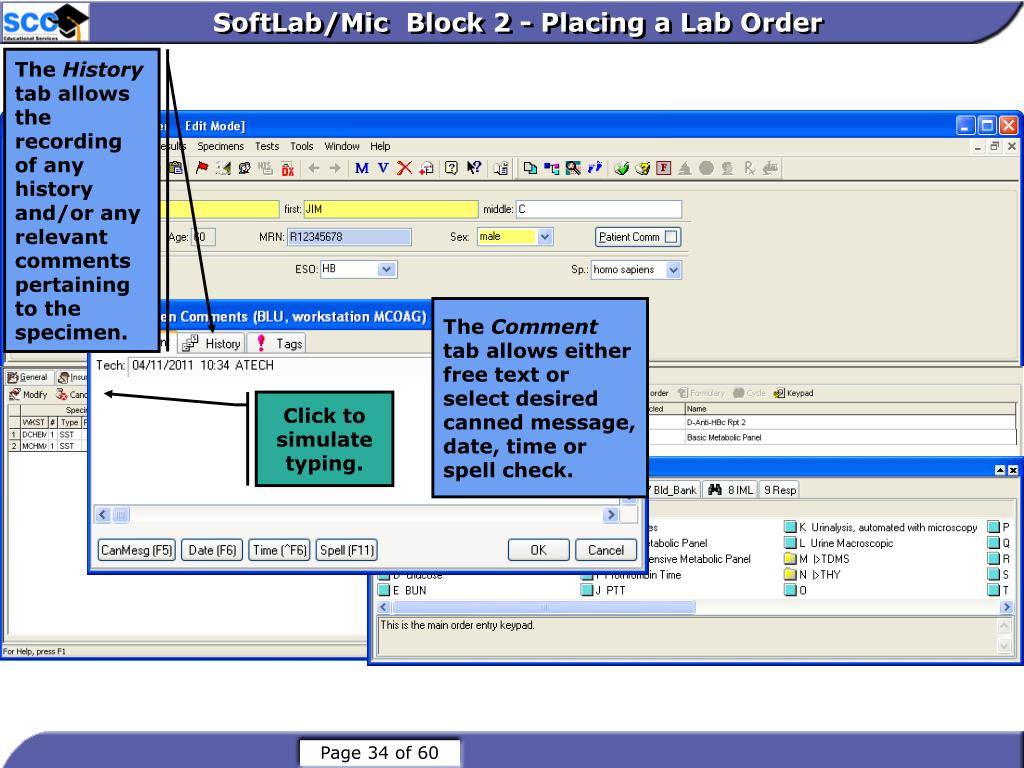
Task: Open the ESO dropdown showing HB
Action: [387, 269]
